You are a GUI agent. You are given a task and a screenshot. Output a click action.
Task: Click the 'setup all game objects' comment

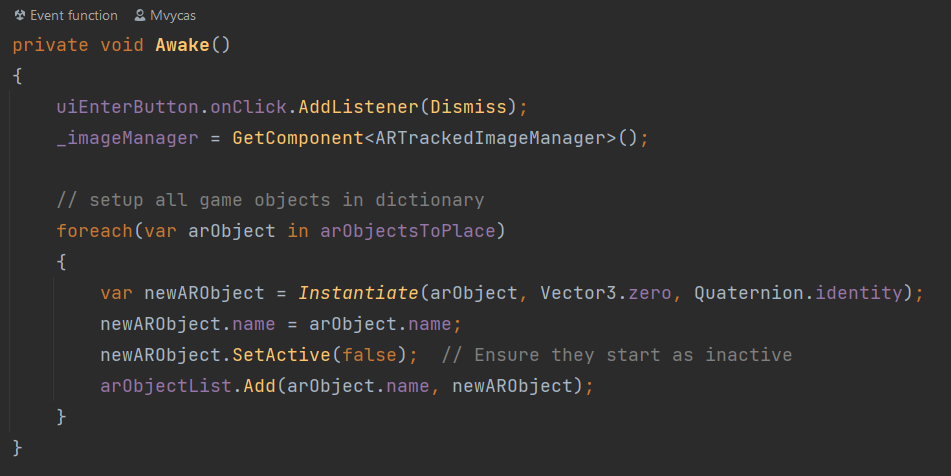coord(270,200)
